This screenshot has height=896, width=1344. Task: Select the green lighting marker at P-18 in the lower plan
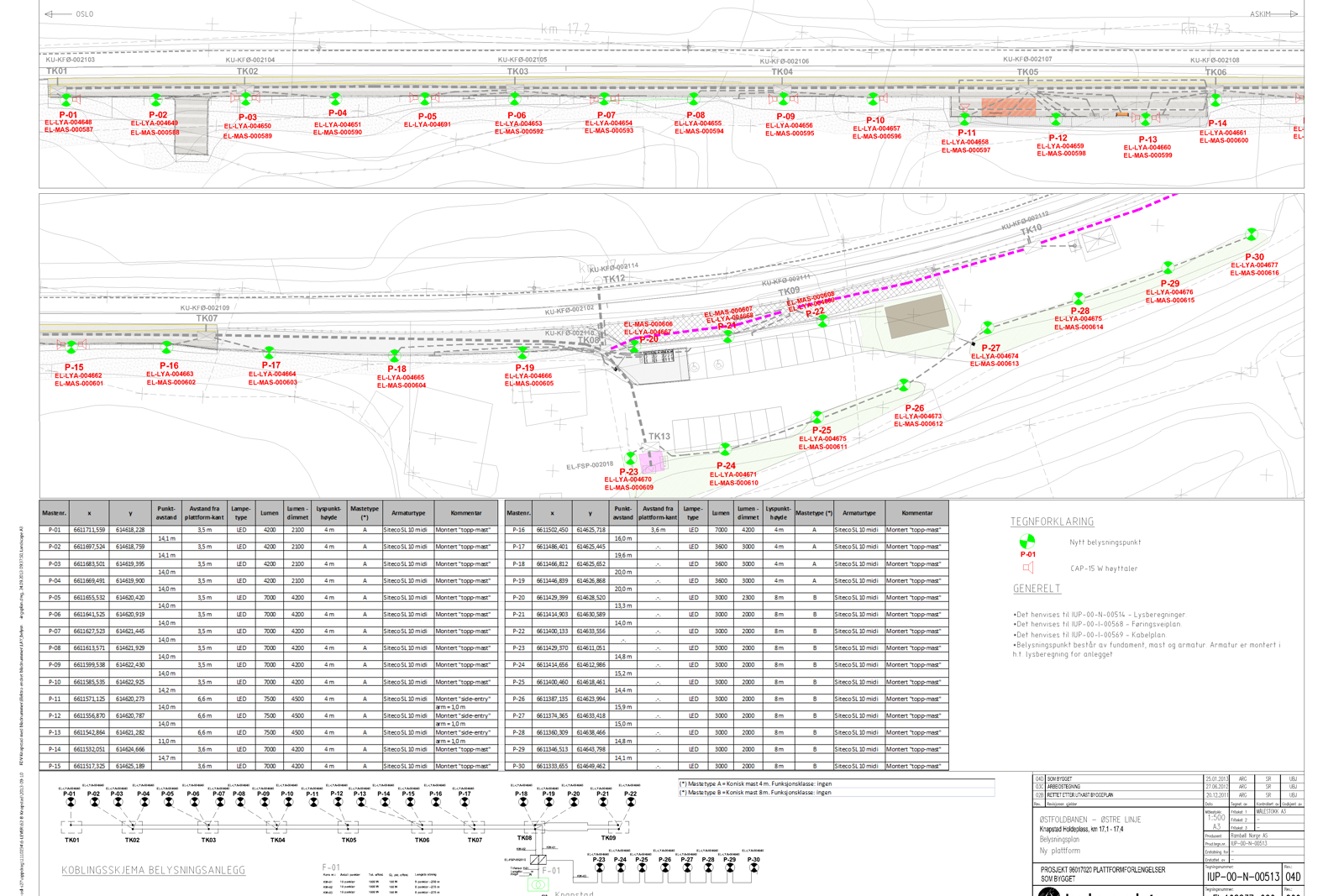(395, 356)
